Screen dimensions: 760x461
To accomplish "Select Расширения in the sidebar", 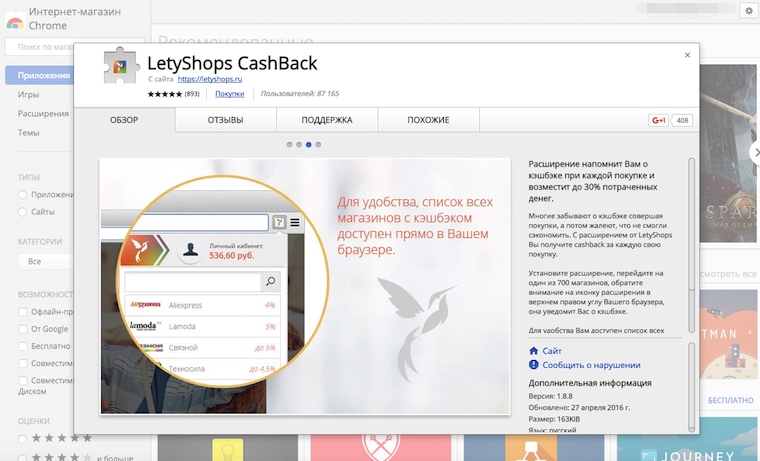I will click(43, 113).
